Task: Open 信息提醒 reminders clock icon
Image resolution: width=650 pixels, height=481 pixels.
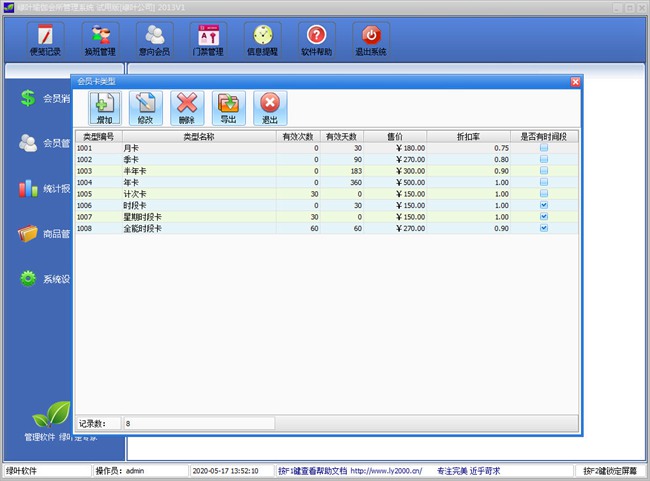Action: [x=262, y=40]
